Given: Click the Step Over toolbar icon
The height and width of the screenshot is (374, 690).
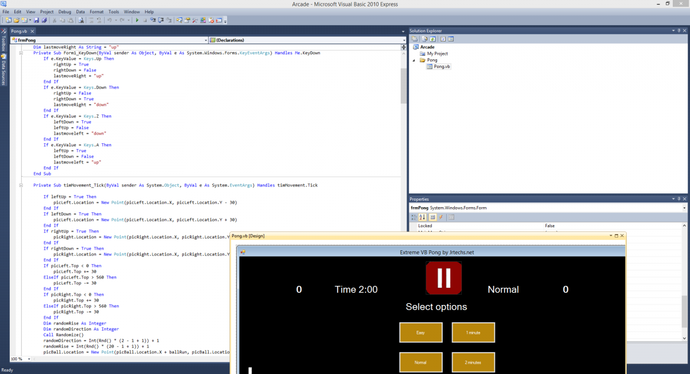Looking at the screenshot, I should point(161,20).
